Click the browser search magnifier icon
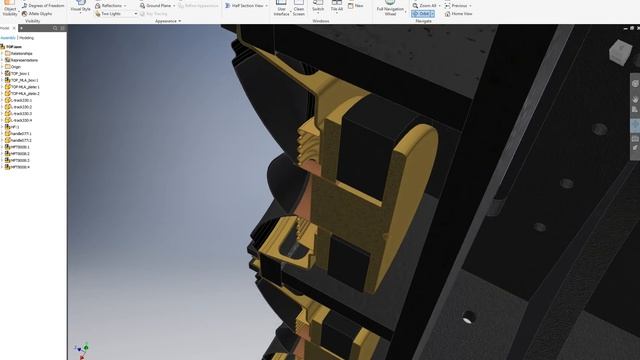The height and width of the screenshot is (360, 640). pyautogui.click(x=55, y=28)
